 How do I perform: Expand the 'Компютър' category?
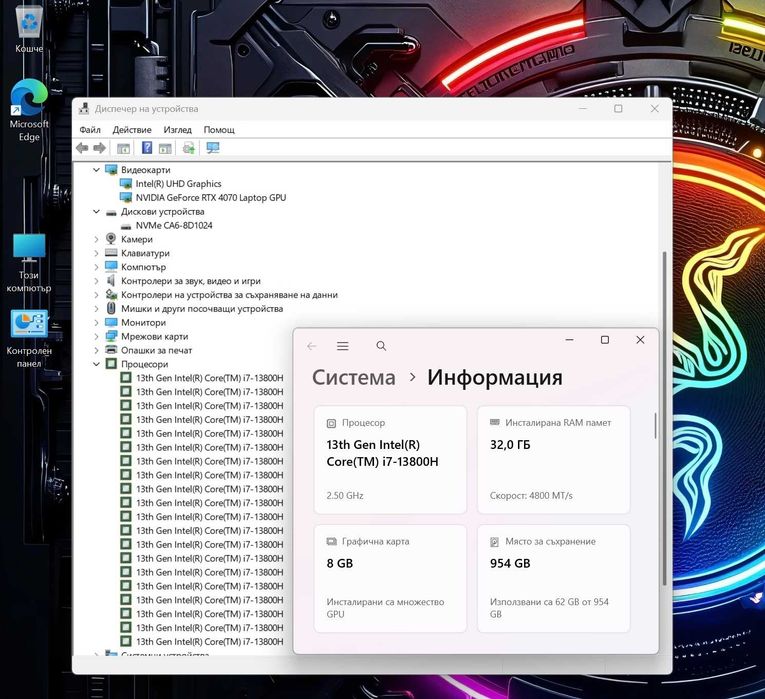coord(97,267)
